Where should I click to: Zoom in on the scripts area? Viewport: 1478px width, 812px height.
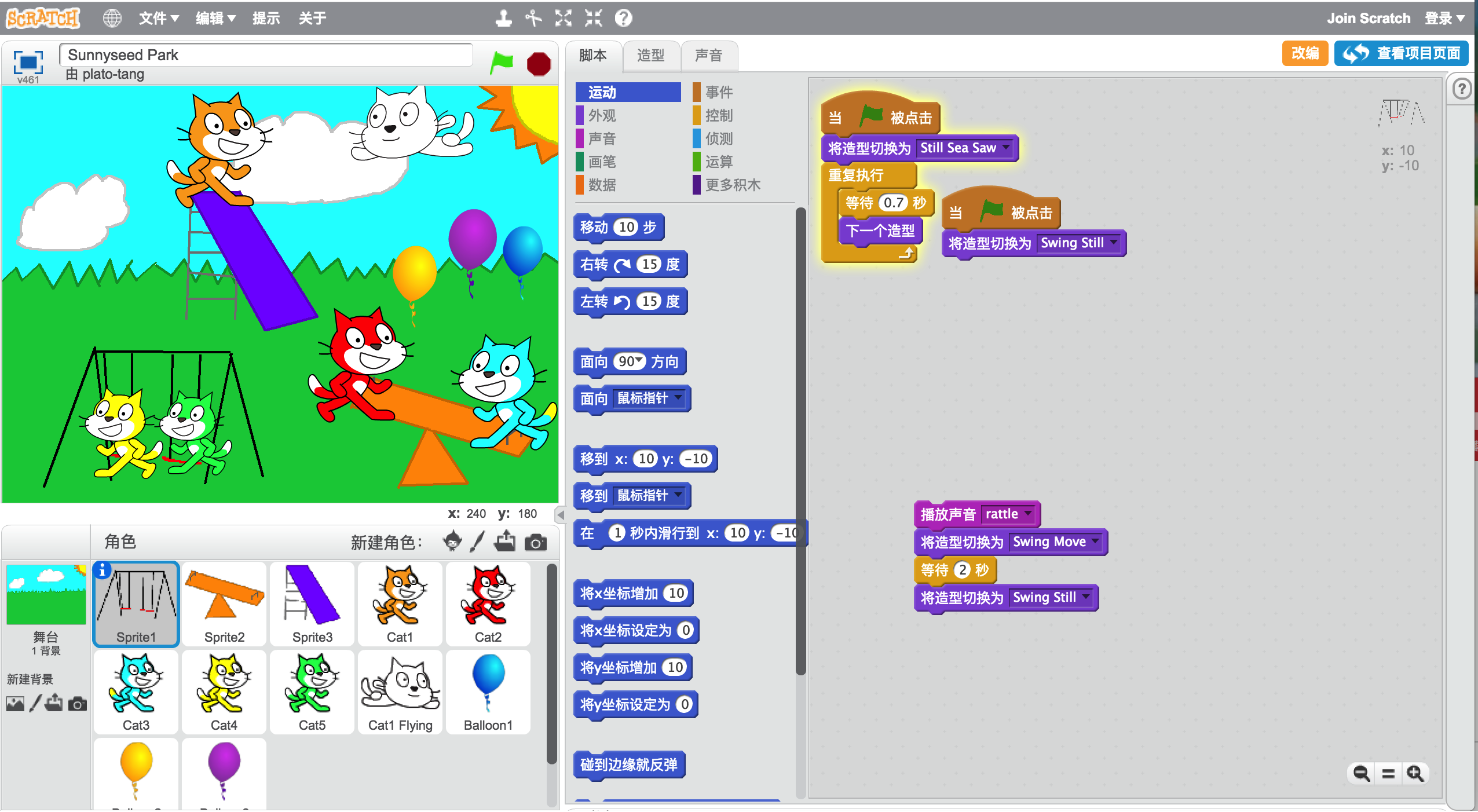pos(1415,773)
